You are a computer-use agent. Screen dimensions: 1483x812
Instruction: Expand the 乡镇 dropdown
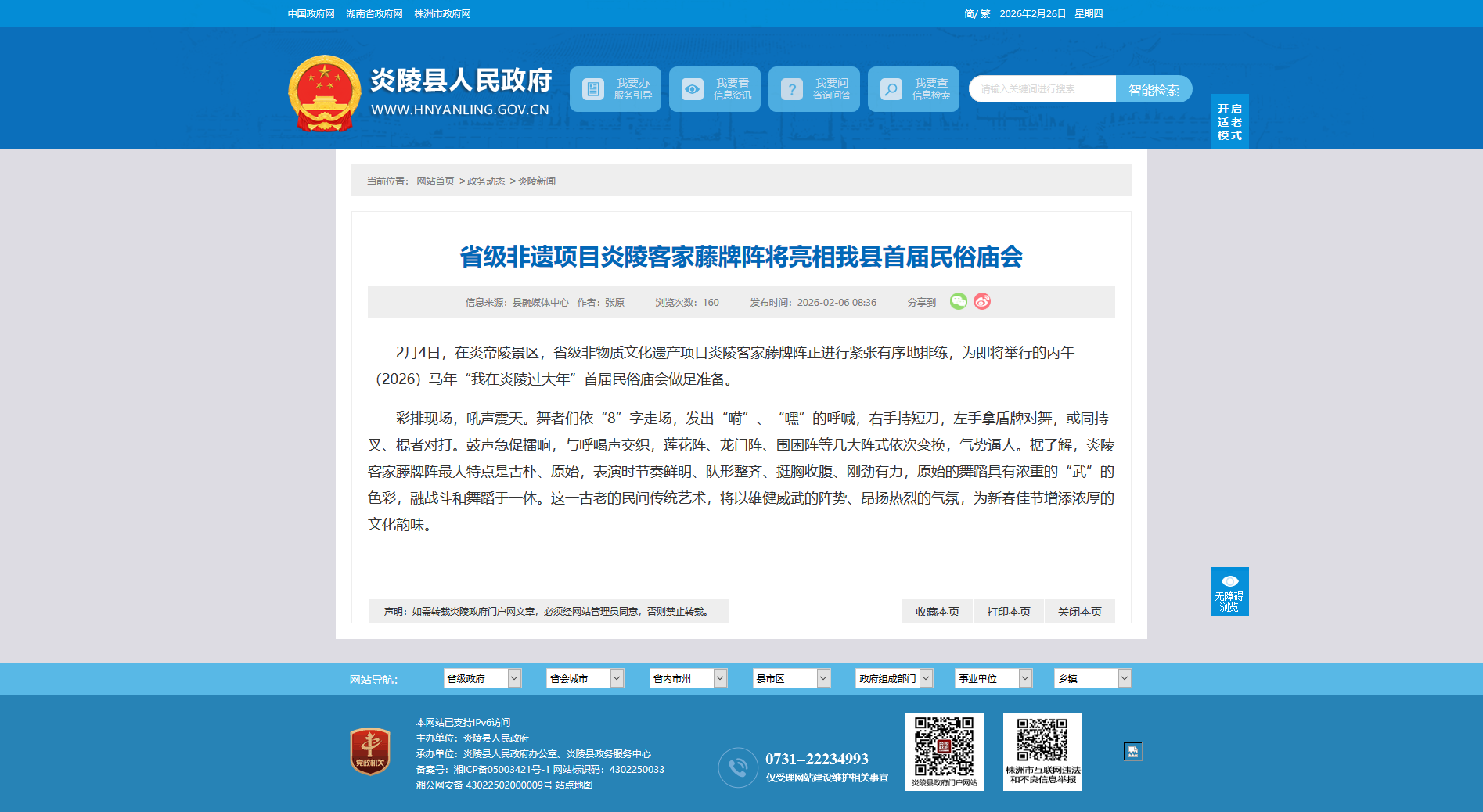click(x=1092, y=678)
